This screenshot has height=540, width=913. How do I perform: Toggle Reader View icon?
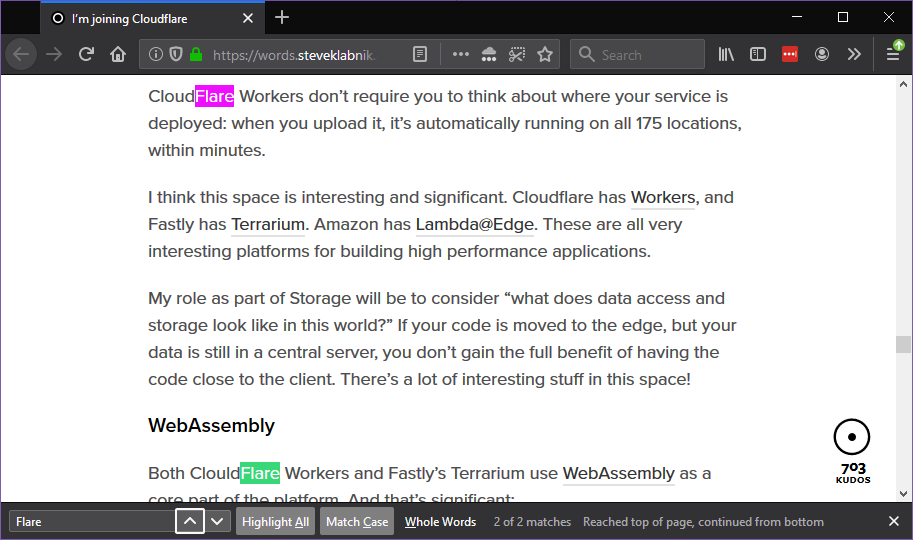click(420, 55)
